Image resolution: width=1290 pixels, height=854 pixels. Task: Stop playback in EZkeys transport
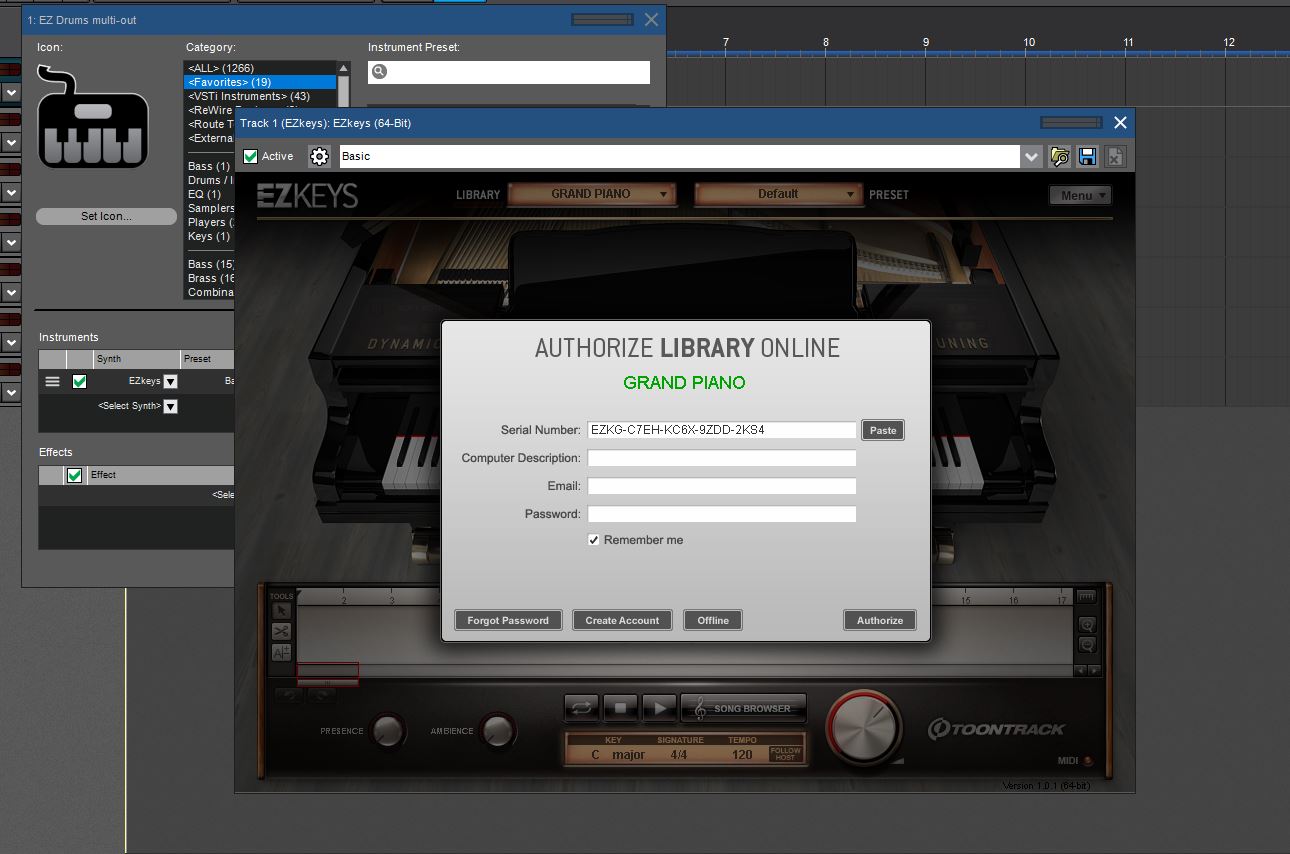[x=620, y=708]
